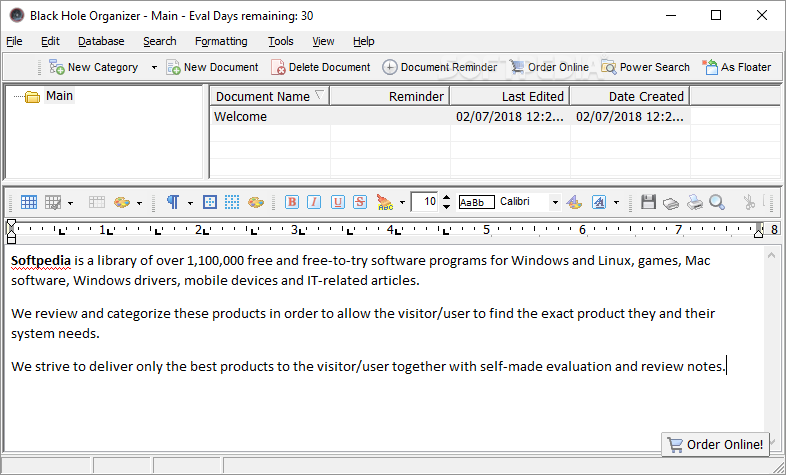The image size is (786, 475).
Task: Click the As Floater button
Action: (737, 67)
